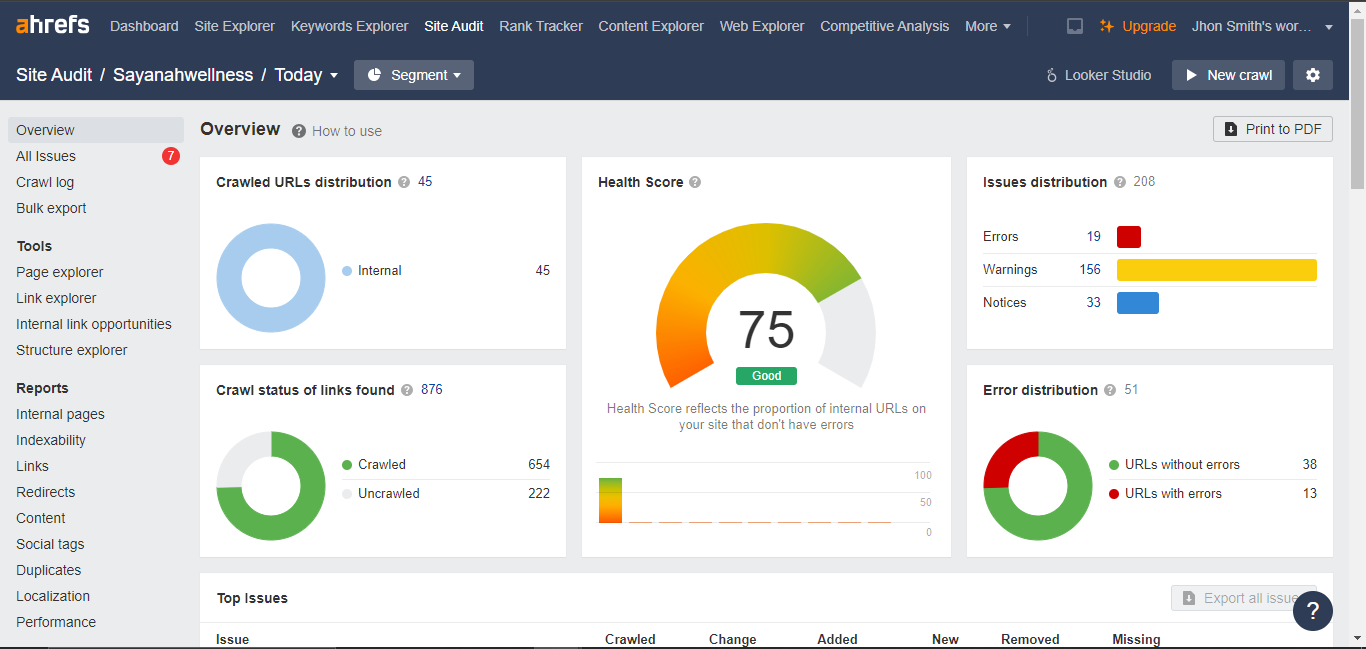Open Bulk export
The height and width of the screenshot is (649, 1366).
pos(51,208)
